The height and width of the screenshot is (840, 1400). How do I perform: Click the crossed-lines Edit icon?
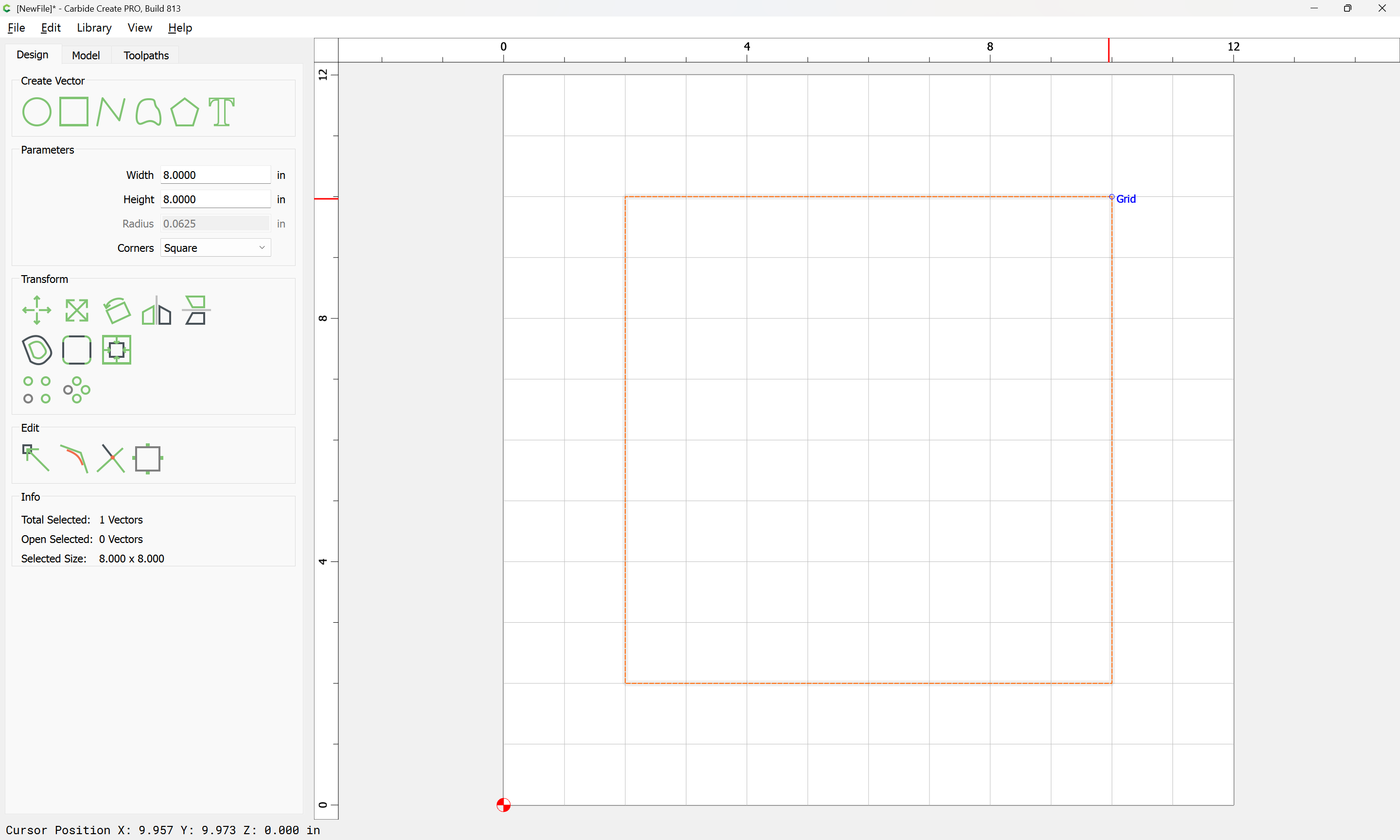coord(111,458)
